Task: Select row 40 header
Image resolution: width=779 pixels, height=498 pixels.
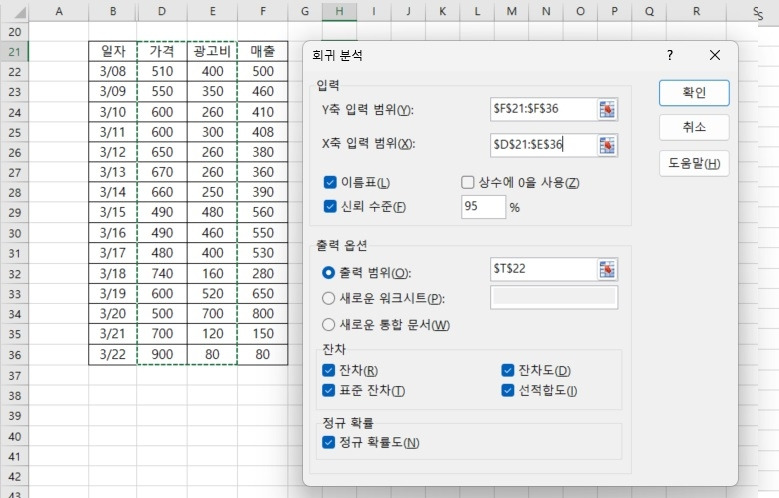Action: [14, 436]
